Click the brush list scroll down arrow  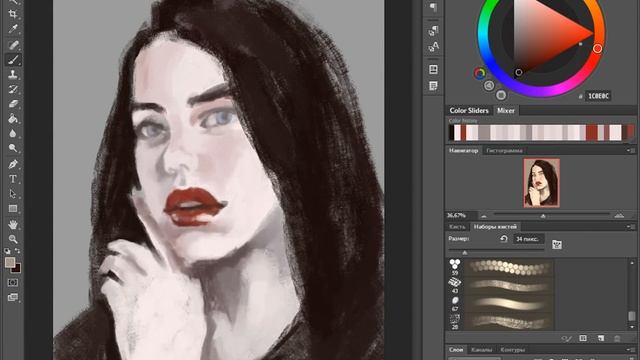[x=632, y=326]
